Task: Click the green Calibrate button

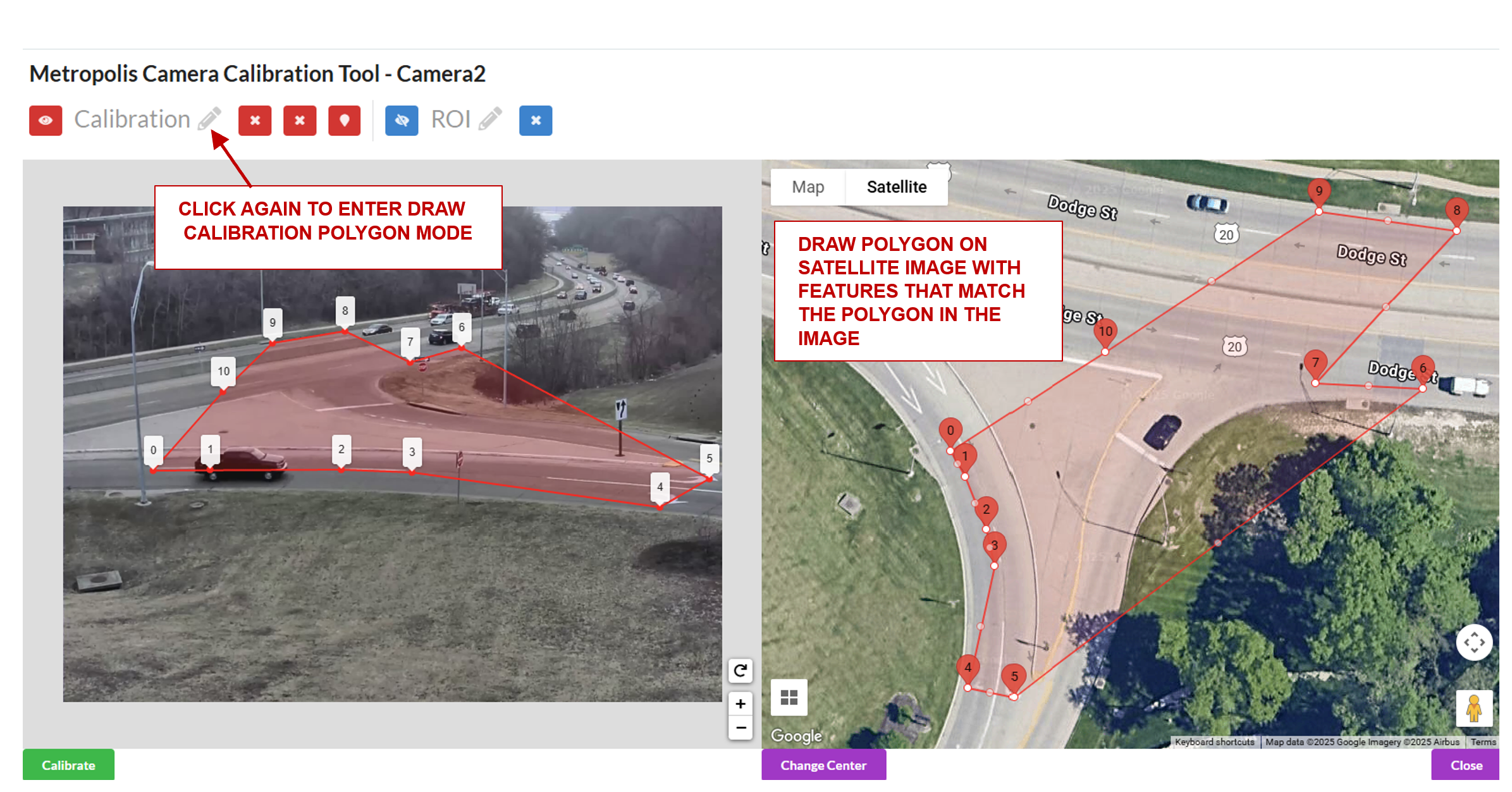Action: coord(68,765)
